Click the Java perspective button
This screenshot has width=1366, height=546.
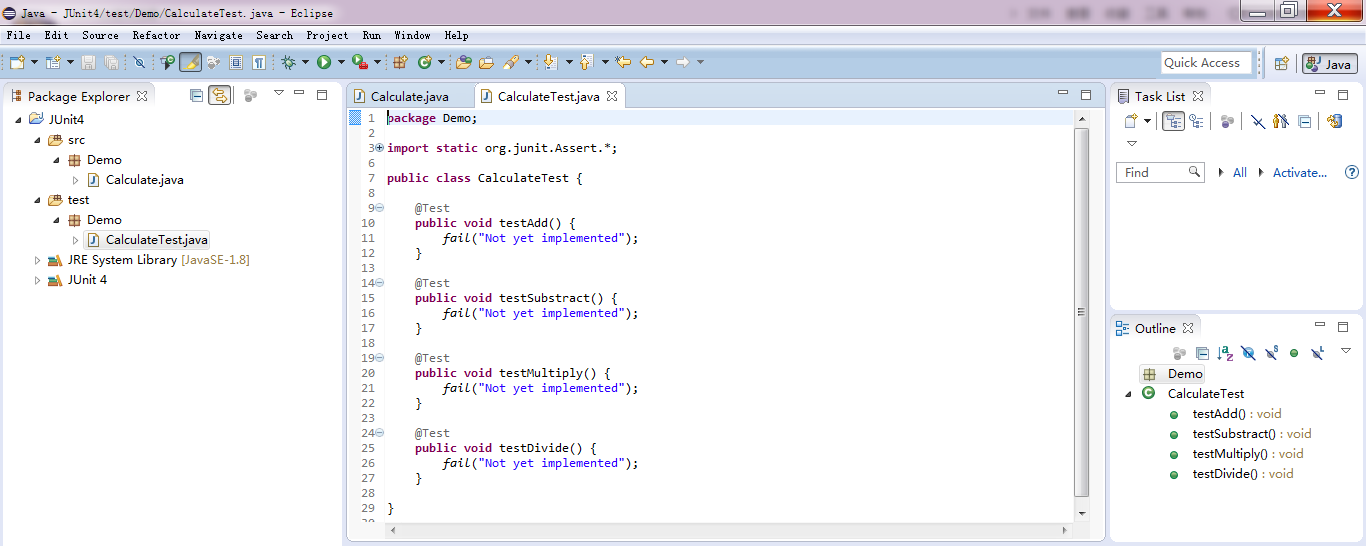pos(1329,63)
